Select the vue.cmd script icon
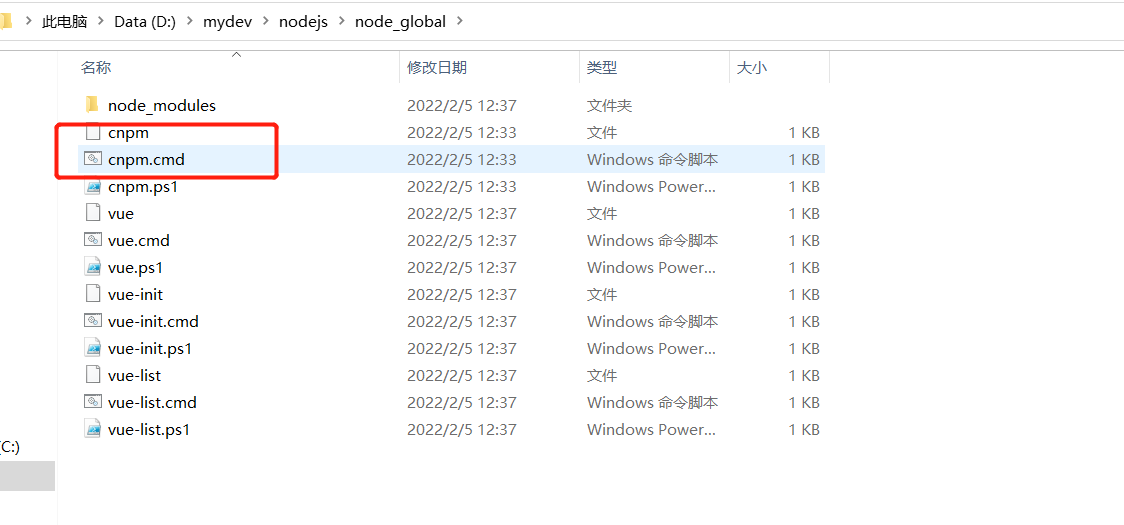Image resolution: width=1124 pixels, height=525 pixels. 92,240
